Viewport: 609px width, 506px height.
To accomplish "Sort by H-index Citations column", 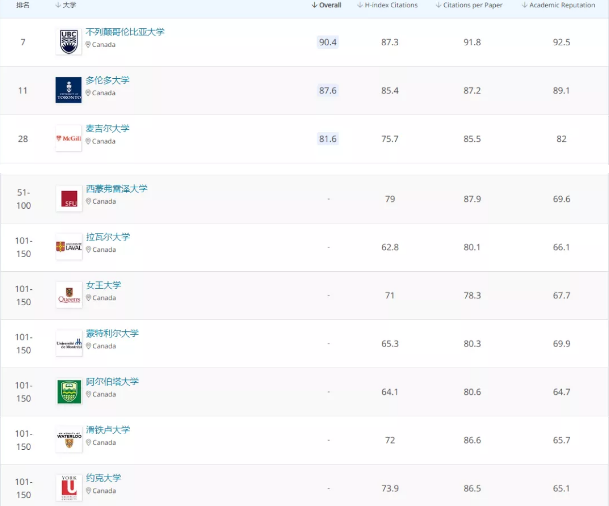I will pyautogui.click(x=387, y=5).
